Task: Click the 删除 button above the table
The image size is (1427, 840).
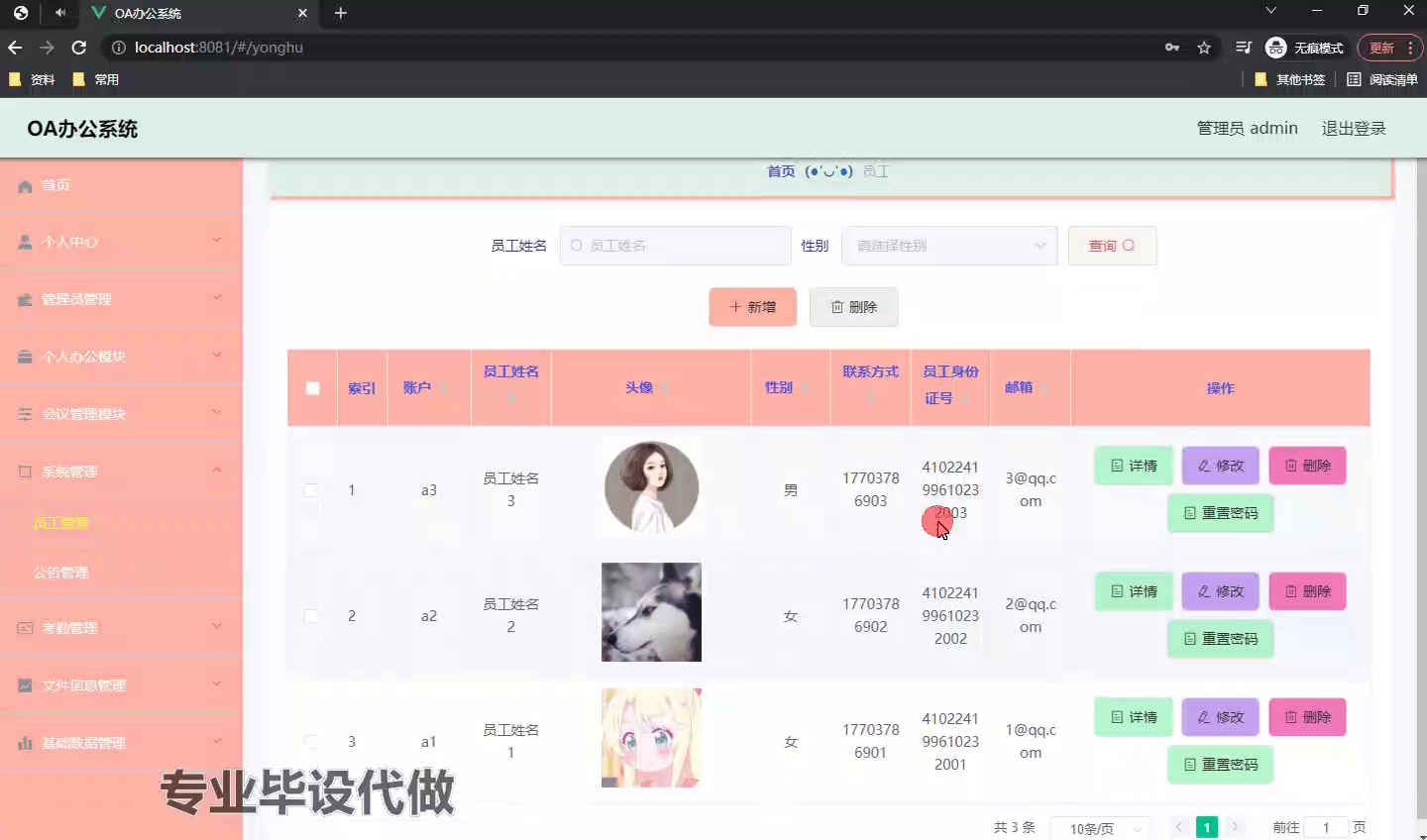Action: click(x=853, y=307)
